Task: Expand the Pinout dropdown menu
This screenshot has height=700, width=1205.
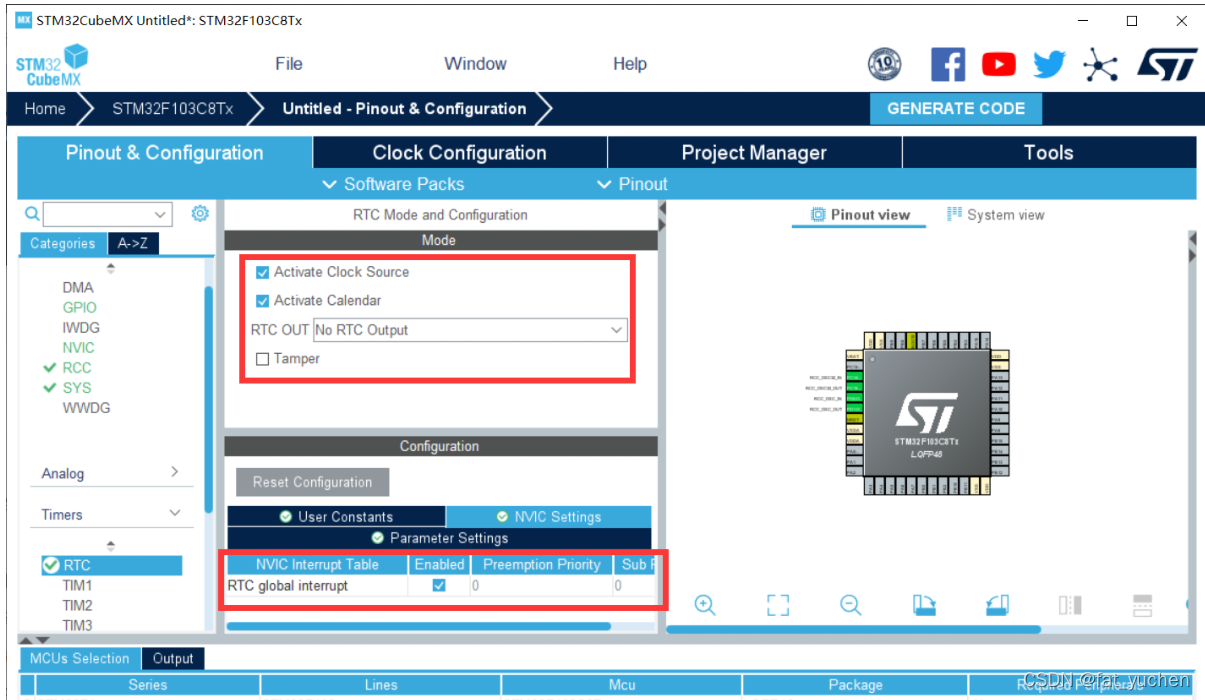Action: tap(631, 184)
